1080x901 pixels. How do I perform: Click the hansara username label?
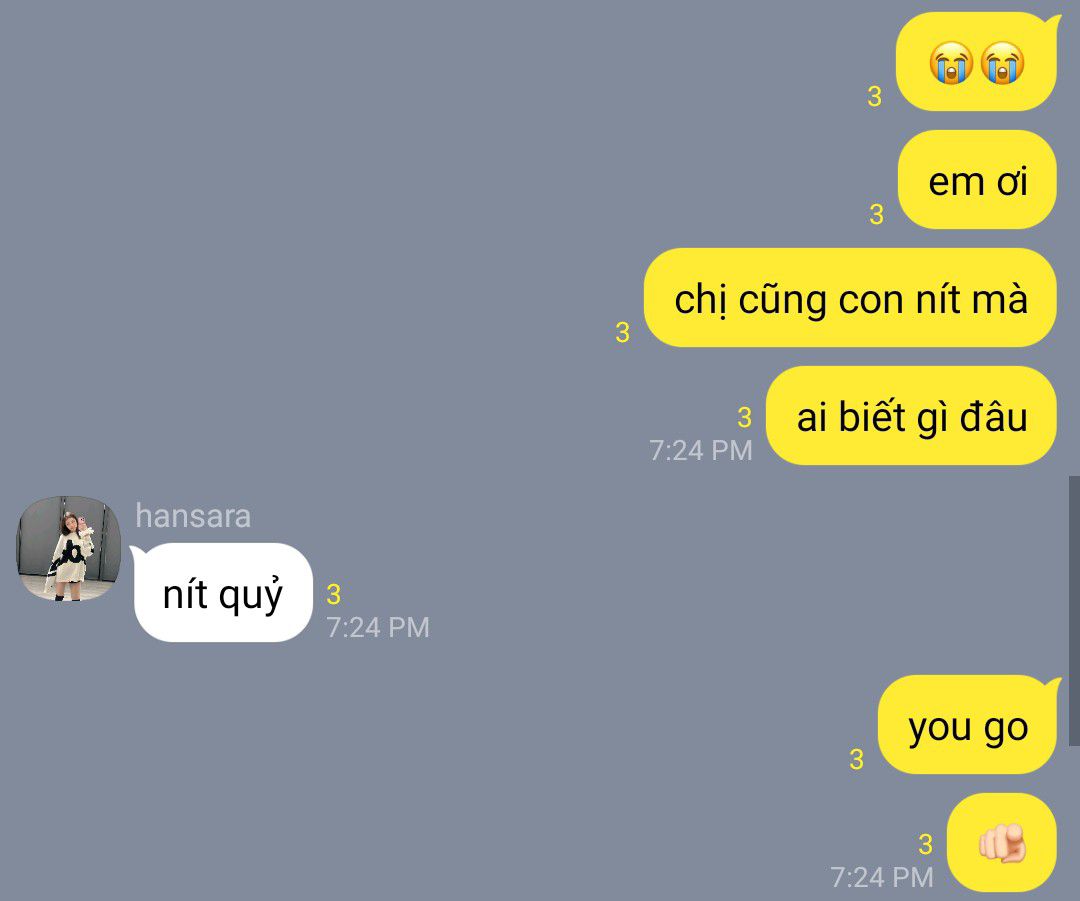tap(193, 516)
